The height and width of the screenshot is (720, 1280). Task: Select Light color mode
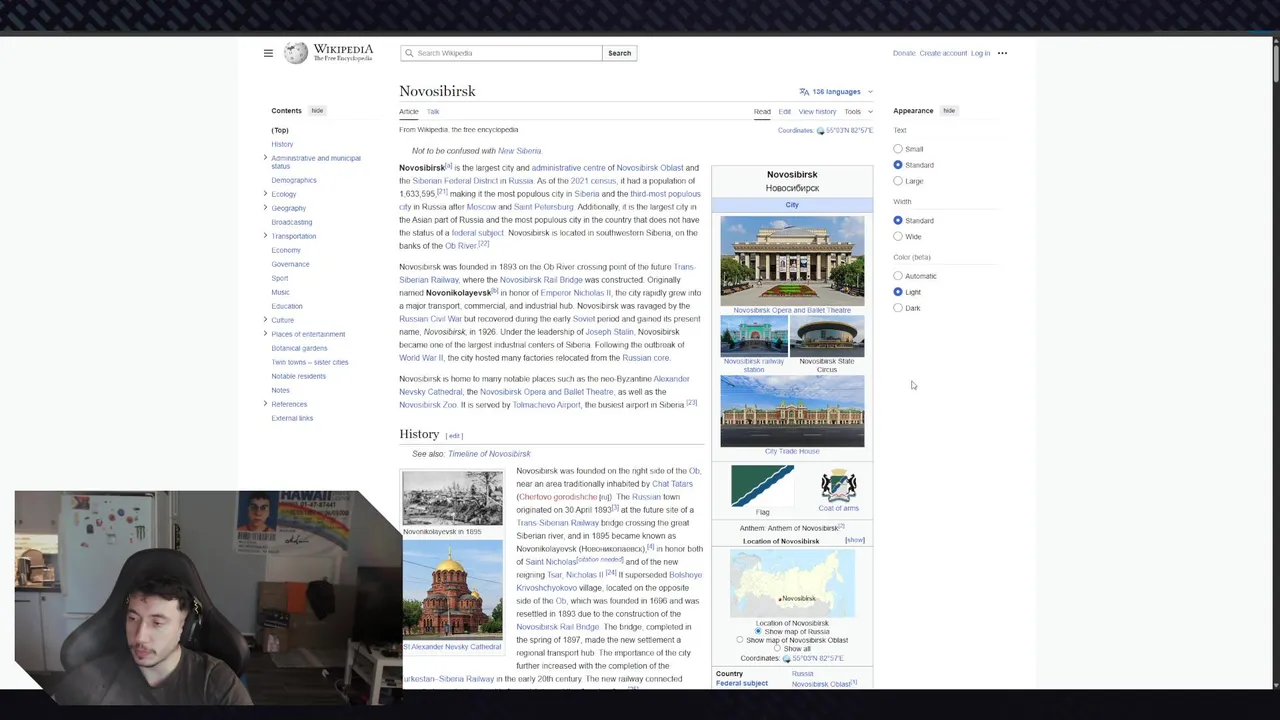(x=898, y=292)
